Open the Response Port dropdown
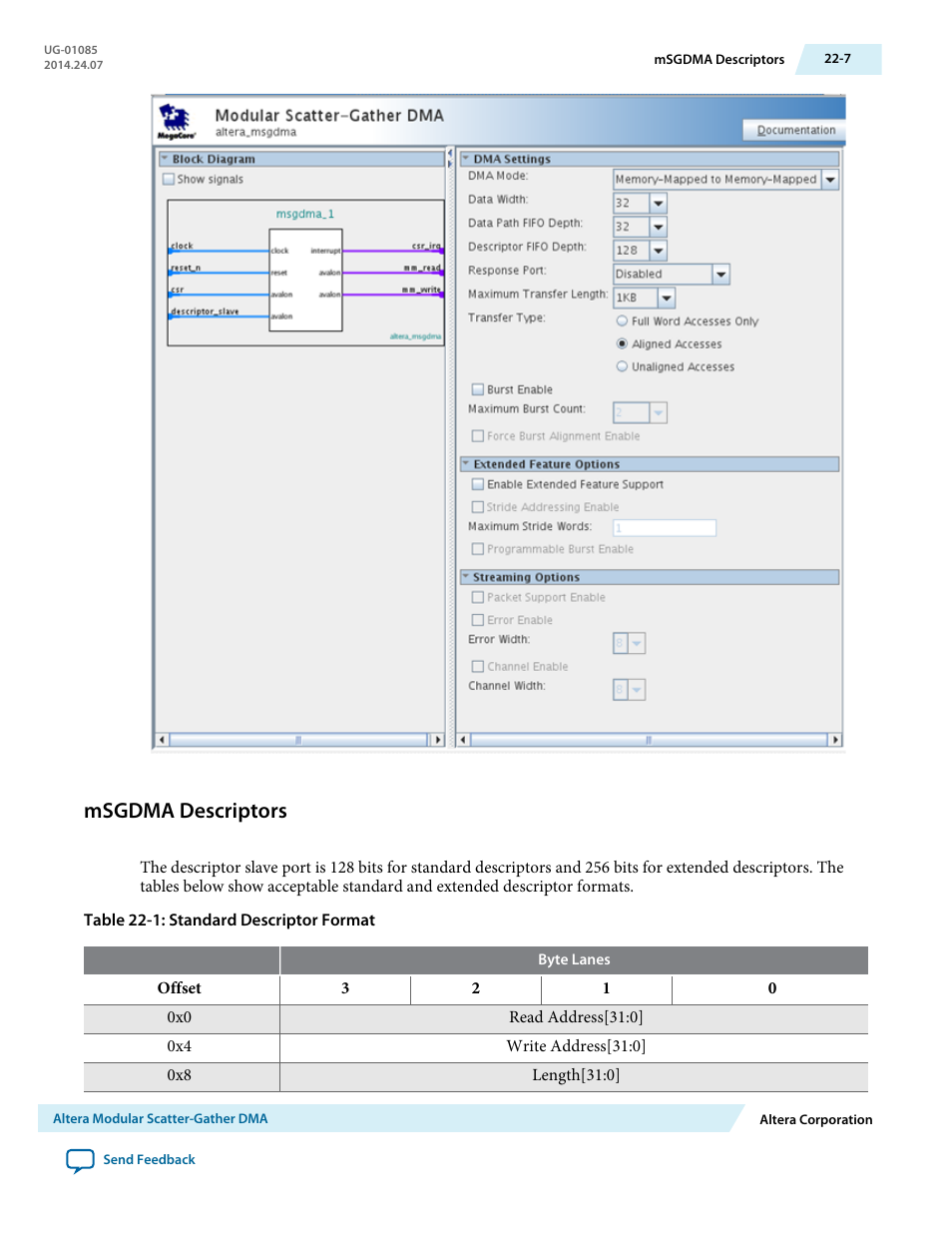This screenshot has height=1233, width=952. 720,275
